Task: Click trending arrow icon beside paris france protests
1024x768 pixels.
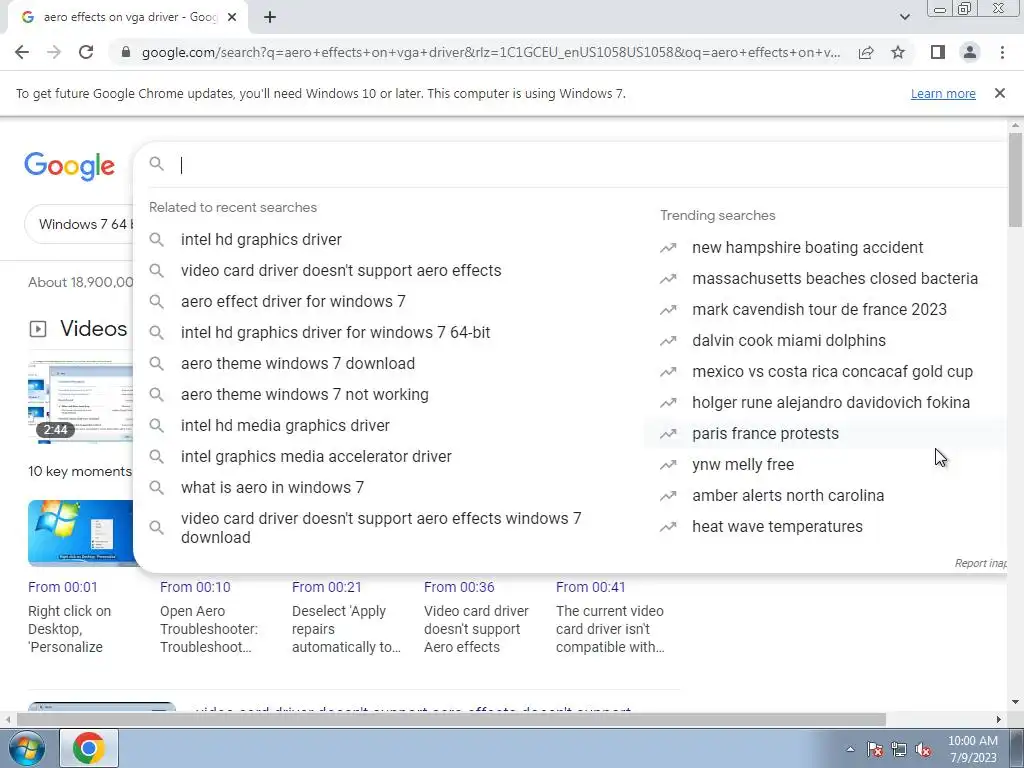Action: click(668, 434)
